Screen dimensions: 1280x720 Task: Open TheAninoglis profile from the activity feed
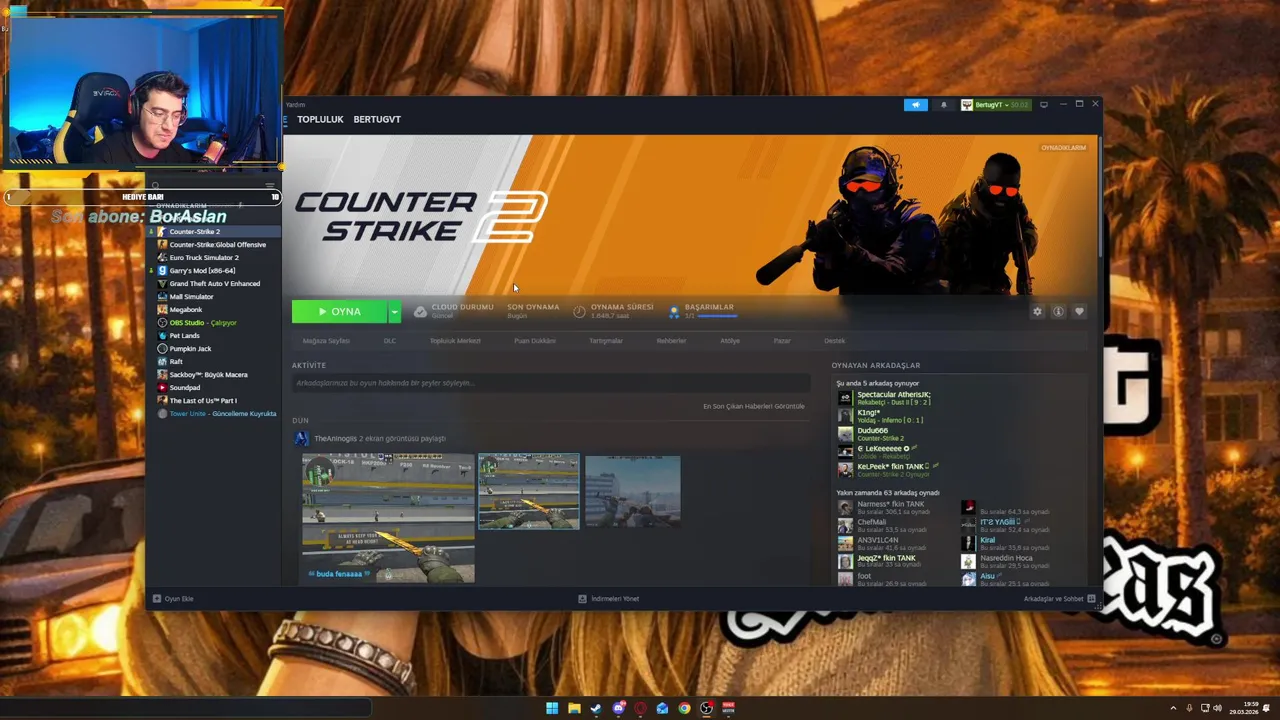click(x=334, y=438)
